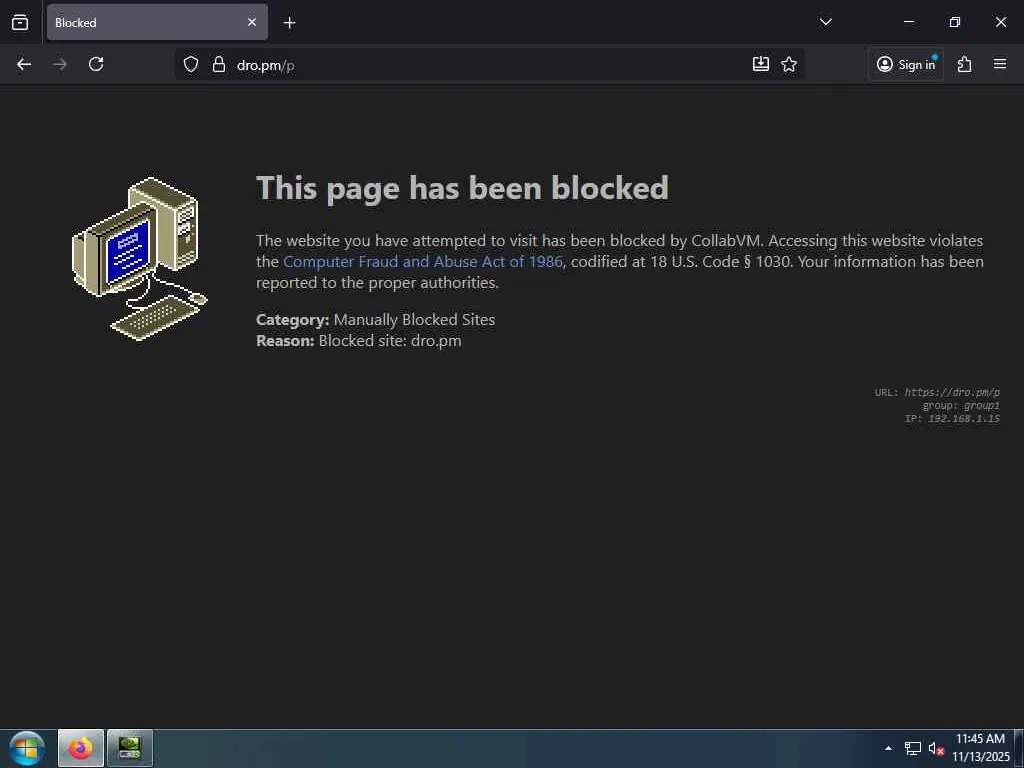
Task: Switch to Firefox in the taskbar
Action: click(x=81, y=748)
